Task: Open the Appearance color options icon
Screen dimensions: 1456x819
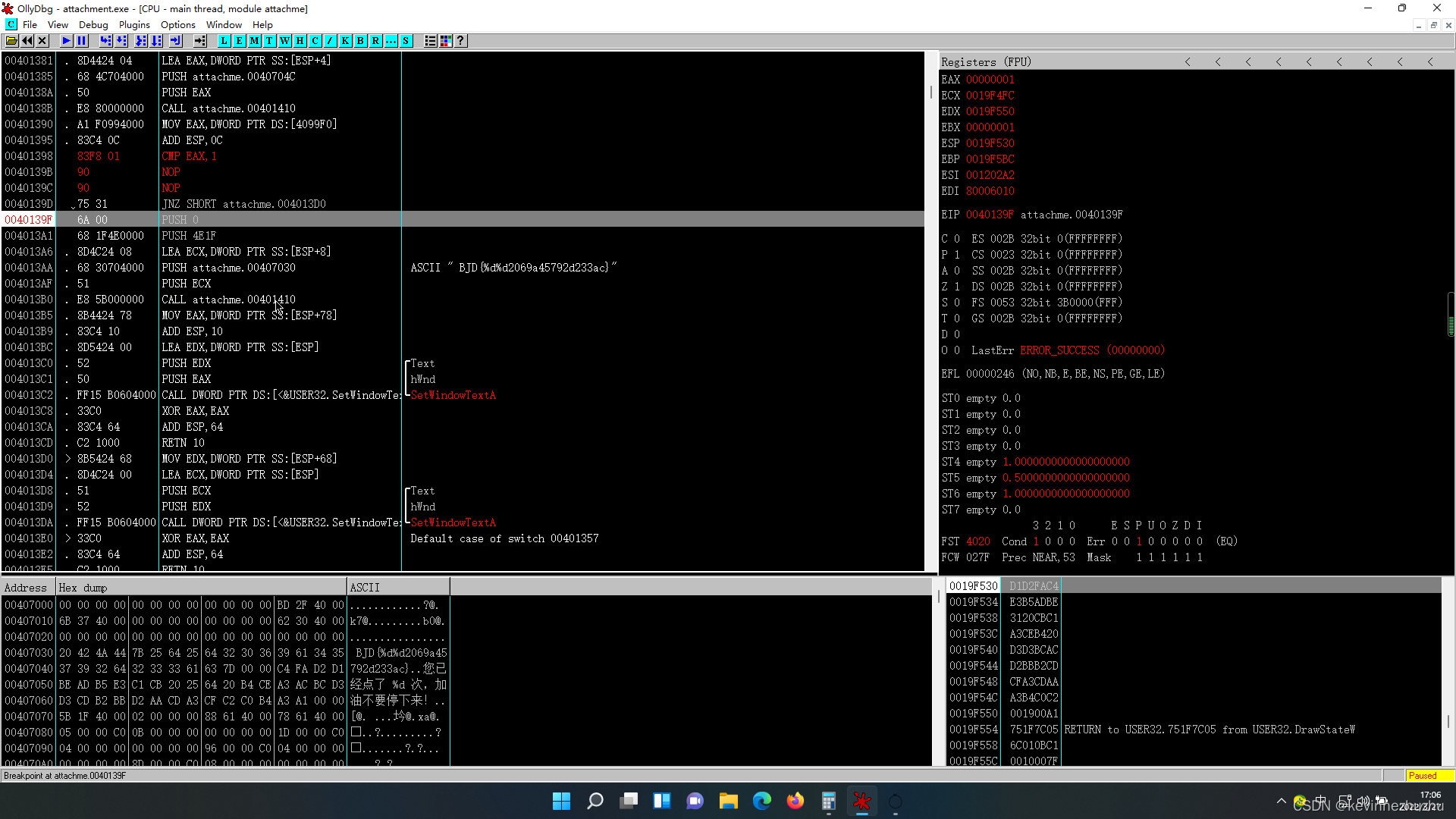Action: point(445,41)
